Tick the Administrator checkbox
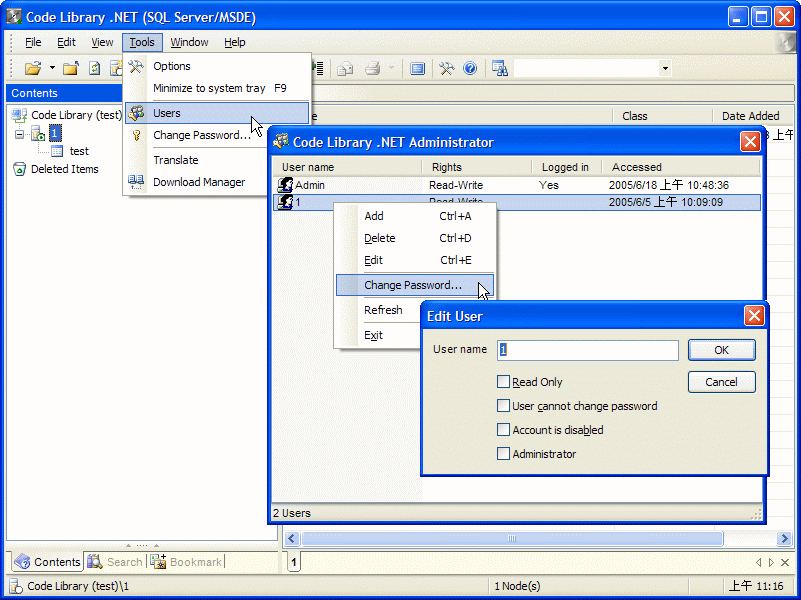801x600 pixels. (x=503, y=453)
